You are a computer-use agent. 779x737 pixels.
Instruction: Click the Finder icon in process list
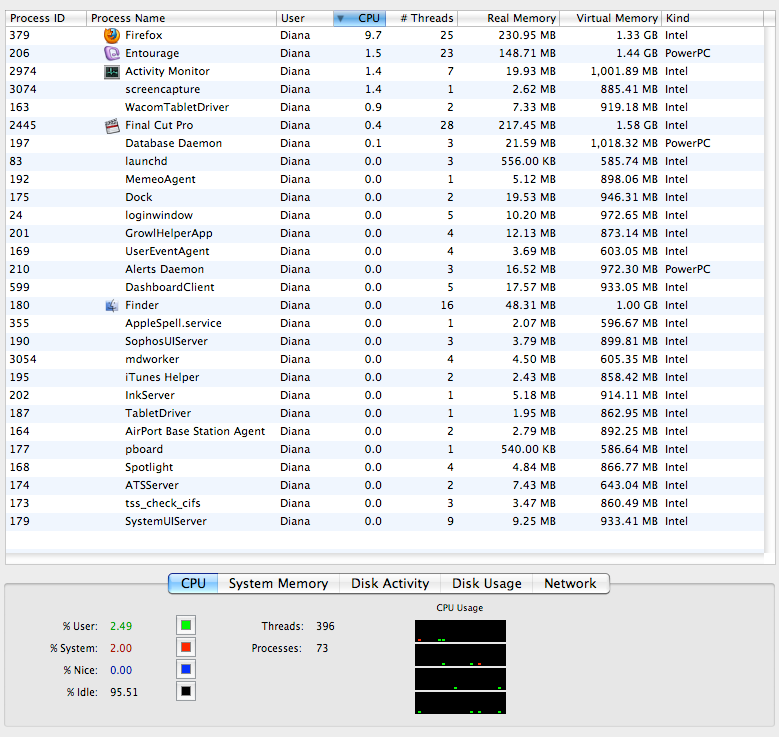click(112, 306)
